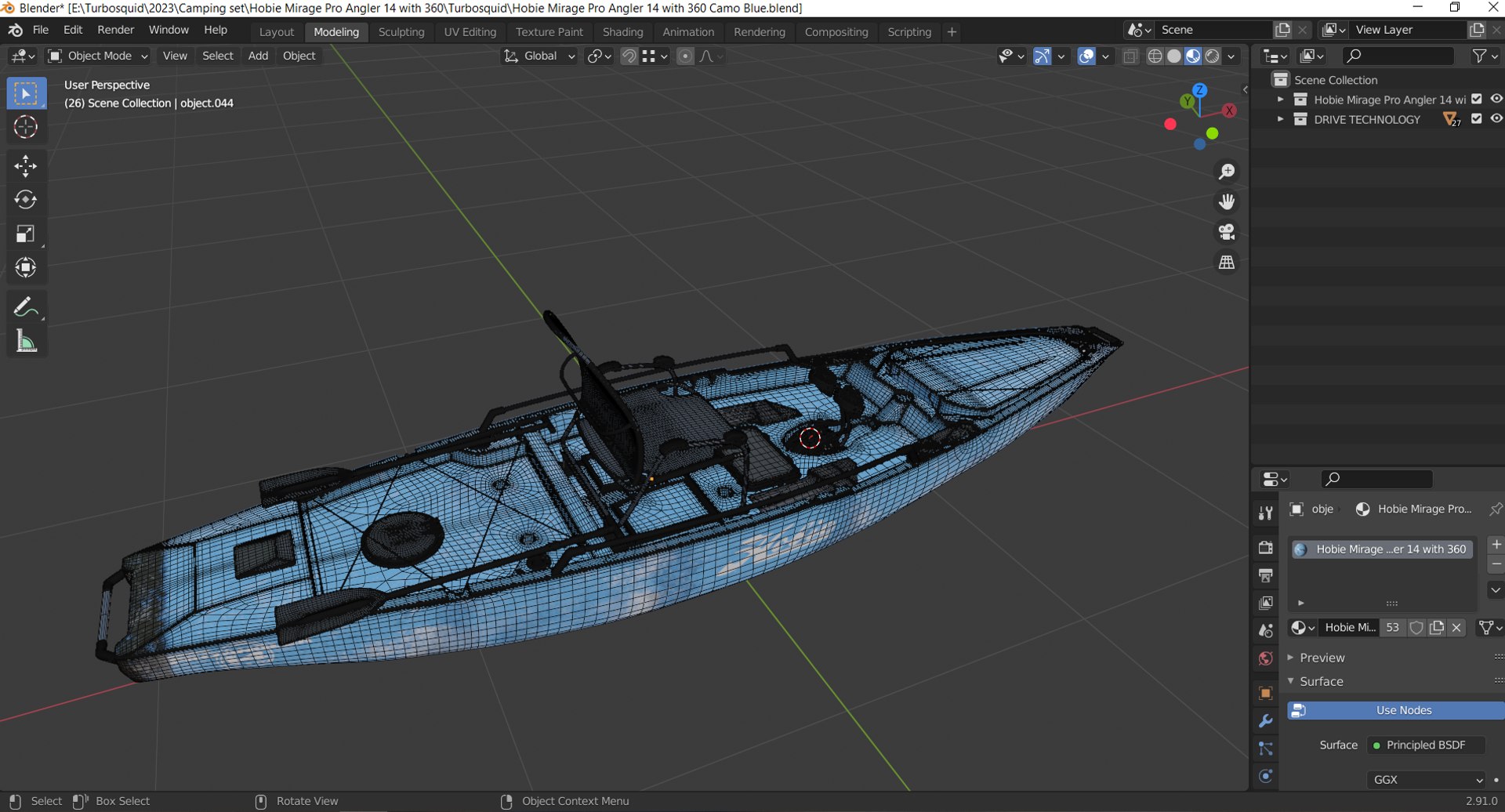
Task: Open the Render properties tab icon
Action: (1265, 547)
